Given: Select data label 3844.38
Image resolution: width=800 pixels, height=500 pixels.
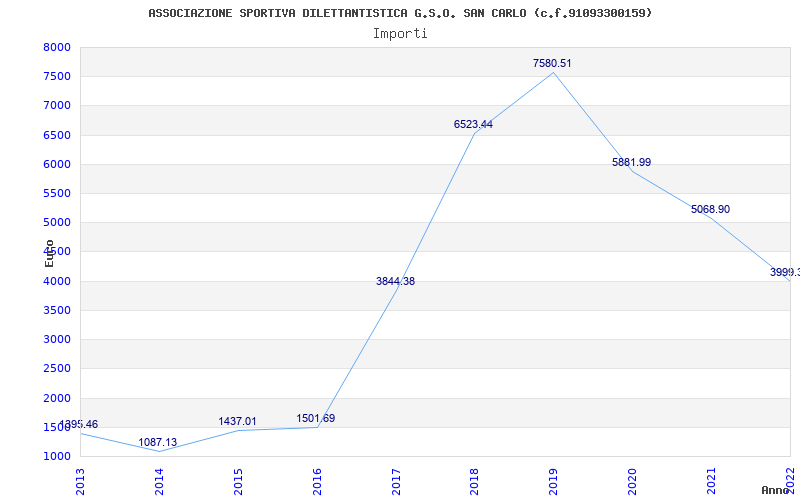Looking at the screenshot, I should 395,281.
